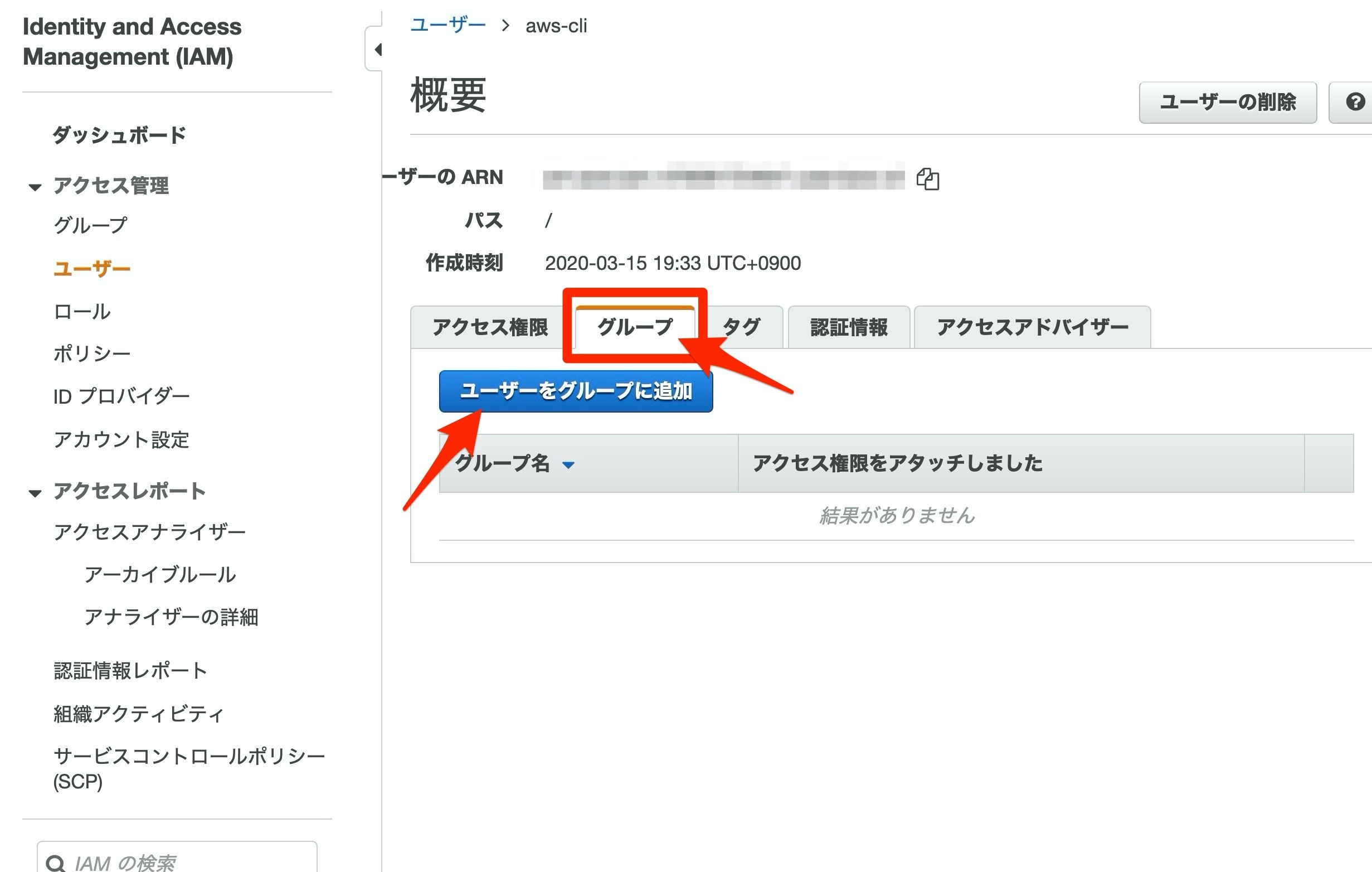The width and height of the screenshot is (1372, 872).
Task: Open ID プロバイダー in the sidebar
Action: tap(121, 396)
